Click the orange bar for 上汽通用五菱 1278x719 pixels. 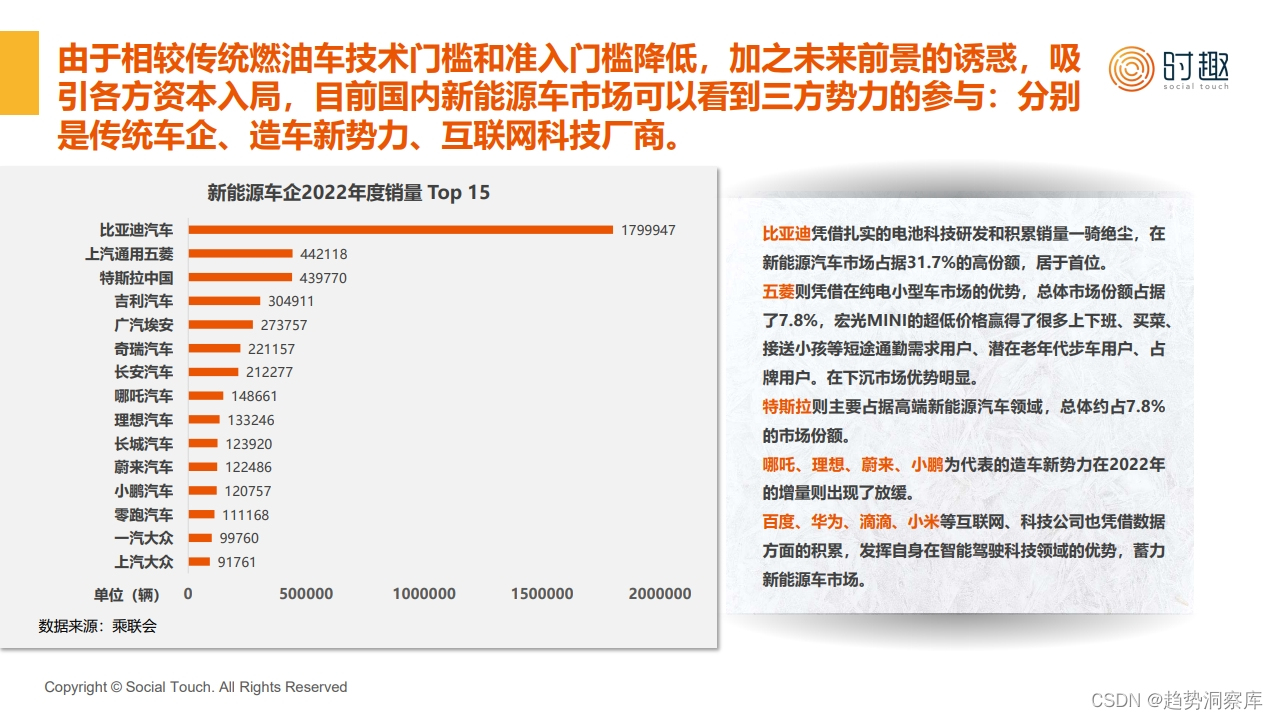click(241, 254)
